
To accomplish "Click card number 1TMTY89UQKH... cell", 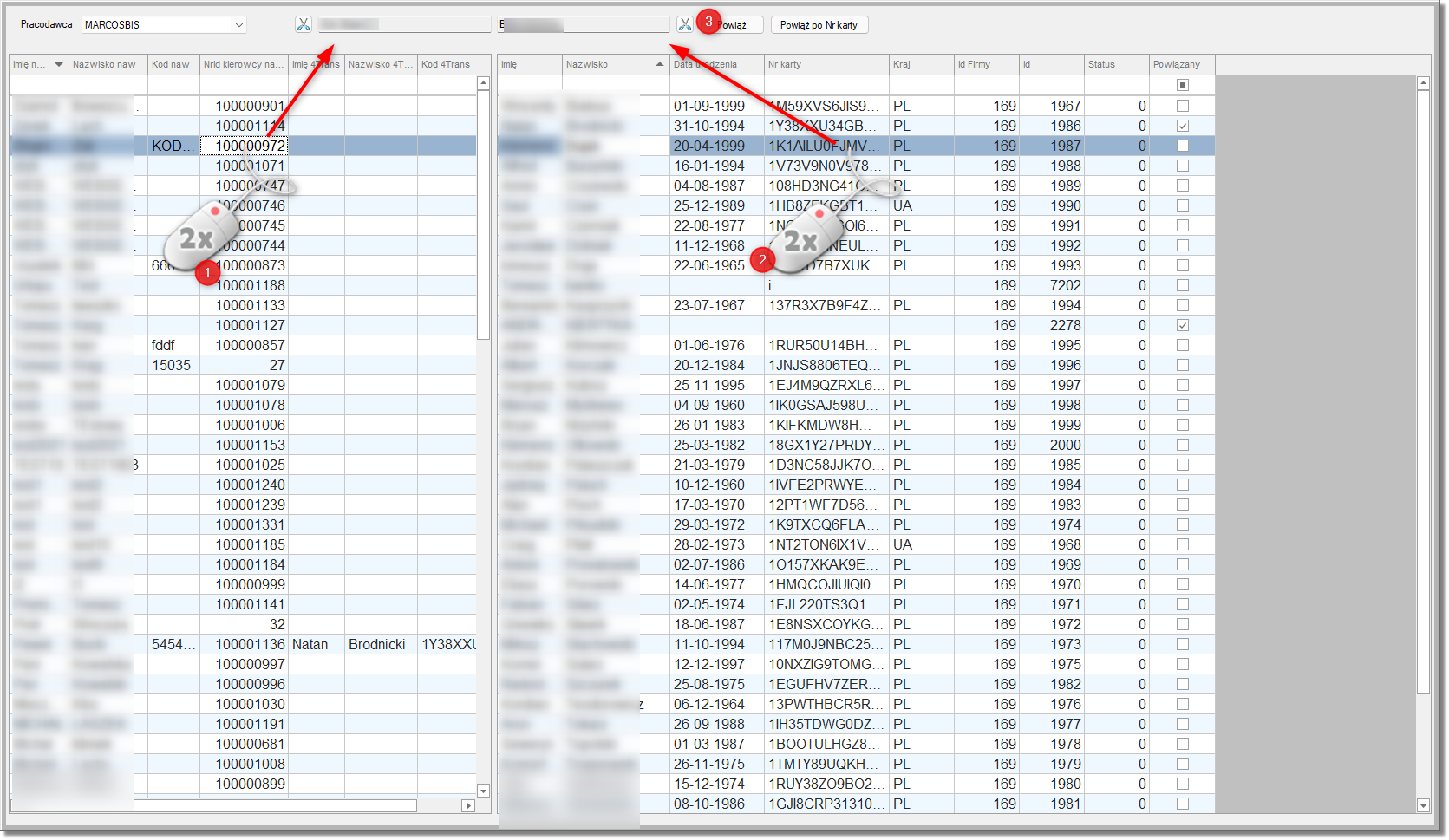I will [827, 764].
